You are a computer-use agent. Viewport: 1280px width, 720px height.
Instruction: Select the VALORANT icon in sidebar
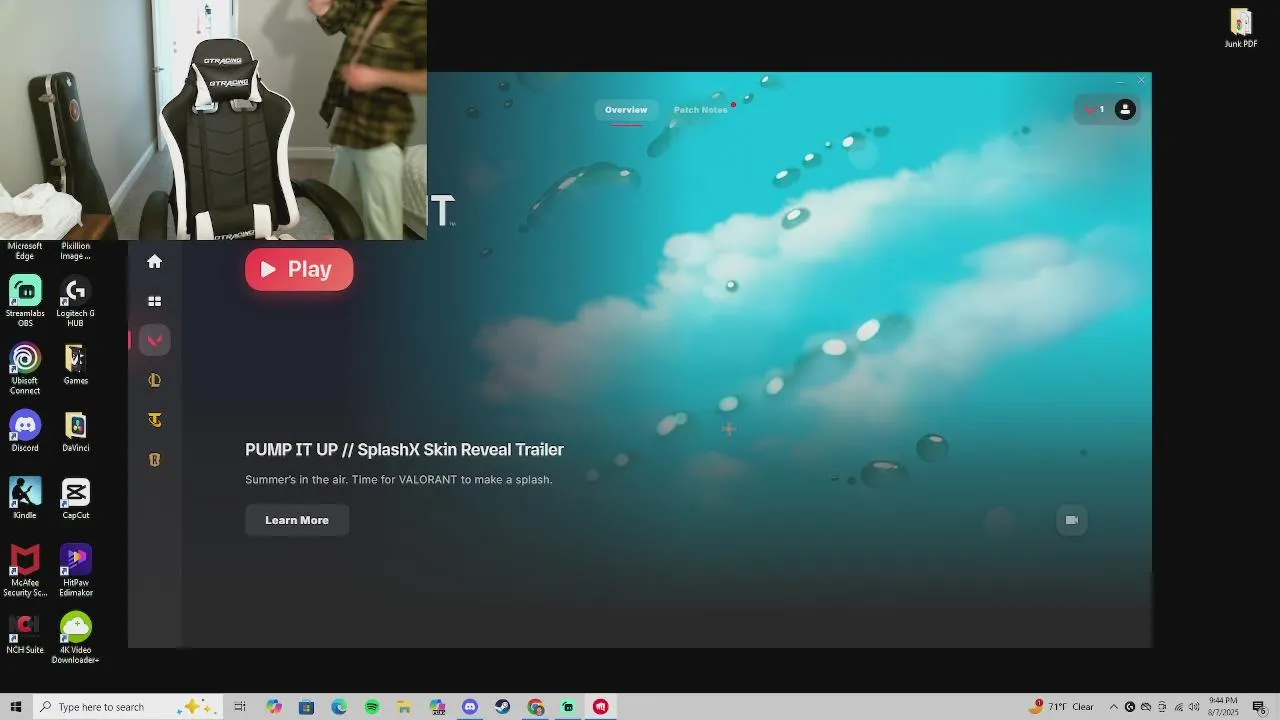click(x=154, y=340)
